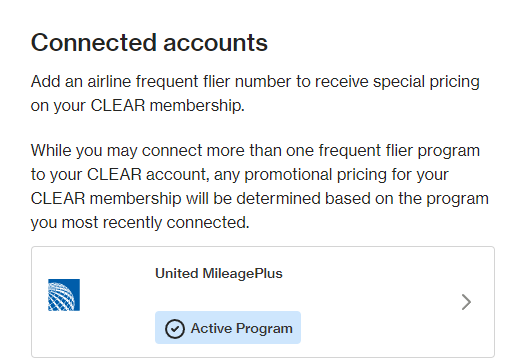Click the 'Active Program' label text
Screen dimensions: 521x363
[x=241, y=329]
